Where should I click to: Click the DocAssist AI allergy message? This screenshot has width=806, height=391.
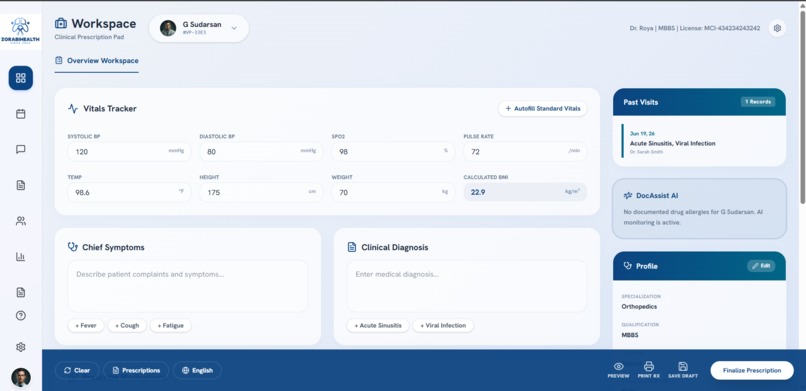[693, 217]
